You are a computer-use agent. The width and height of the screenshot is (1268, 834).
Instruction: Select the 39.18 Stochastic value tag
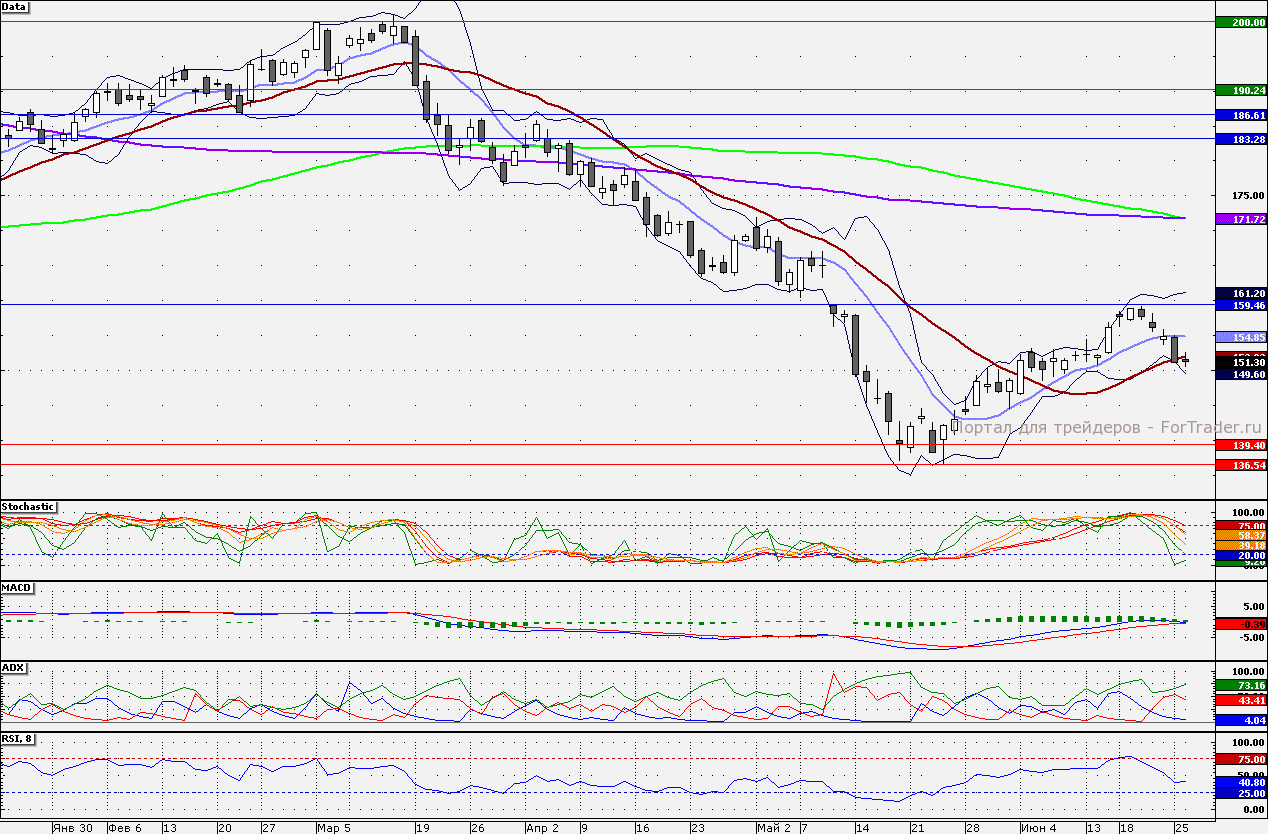pyautogui.click(x=1240, y=545)
